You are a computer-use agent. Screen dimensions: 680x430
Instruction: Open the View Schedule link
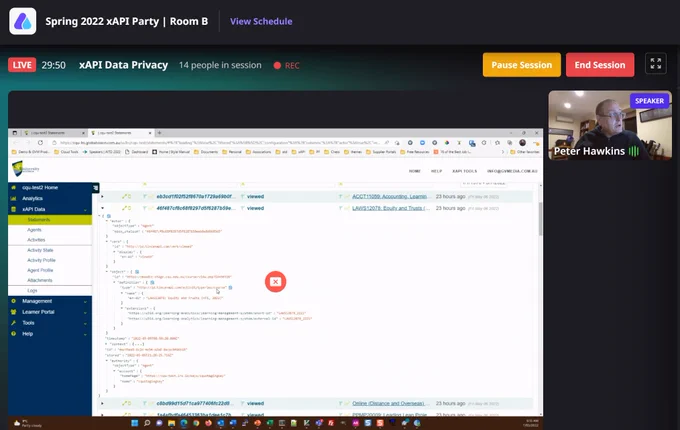pyautogui.click(x=261, y=21)
